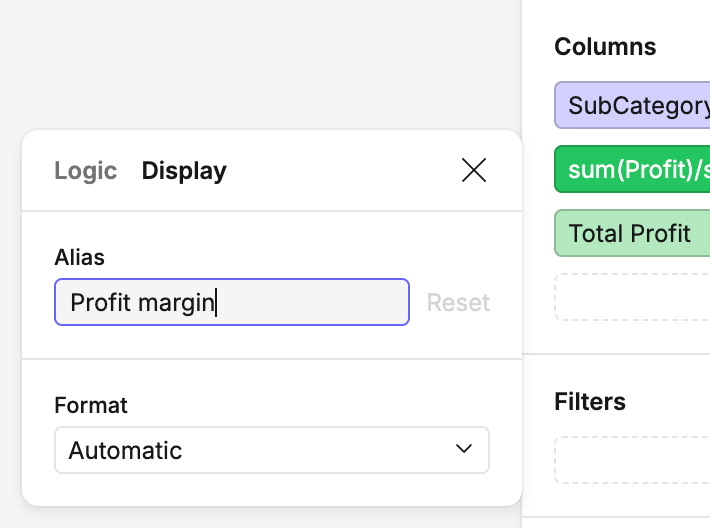Viewport: 710px width, 528px height.
Task: Switch to the Logic tab
Action: (85, 171)
